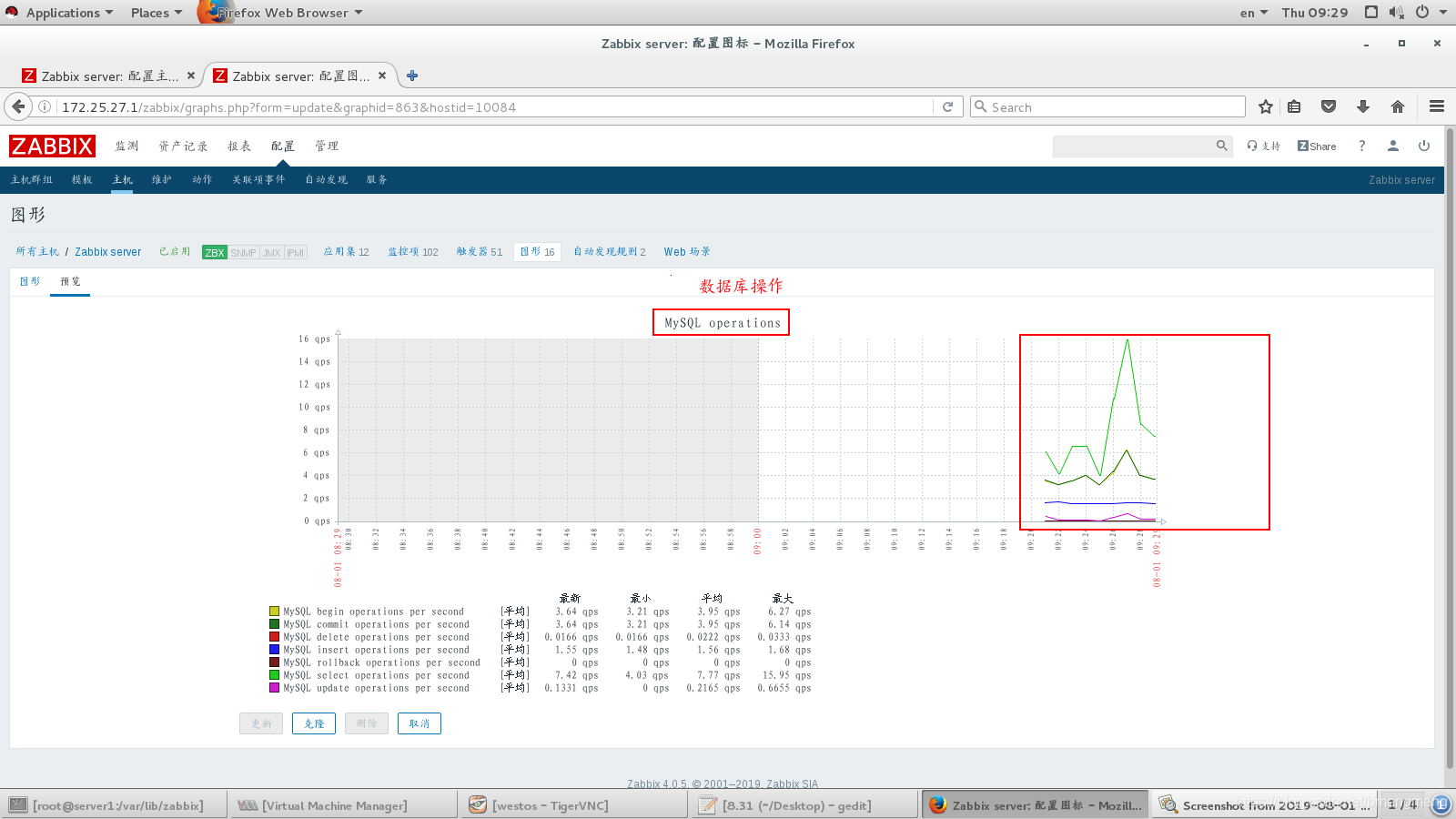1456x819 pixels.
Task: Click the Firefox Search box
Action: tap(1107, 106)
